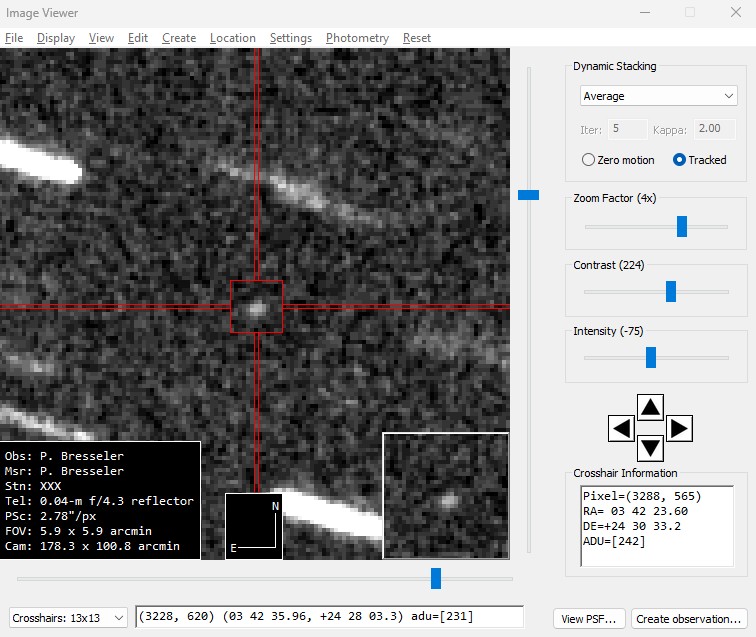Click the left arrow navigation button
The height and width of the screenshot is (637, 756).
(621, 428)
